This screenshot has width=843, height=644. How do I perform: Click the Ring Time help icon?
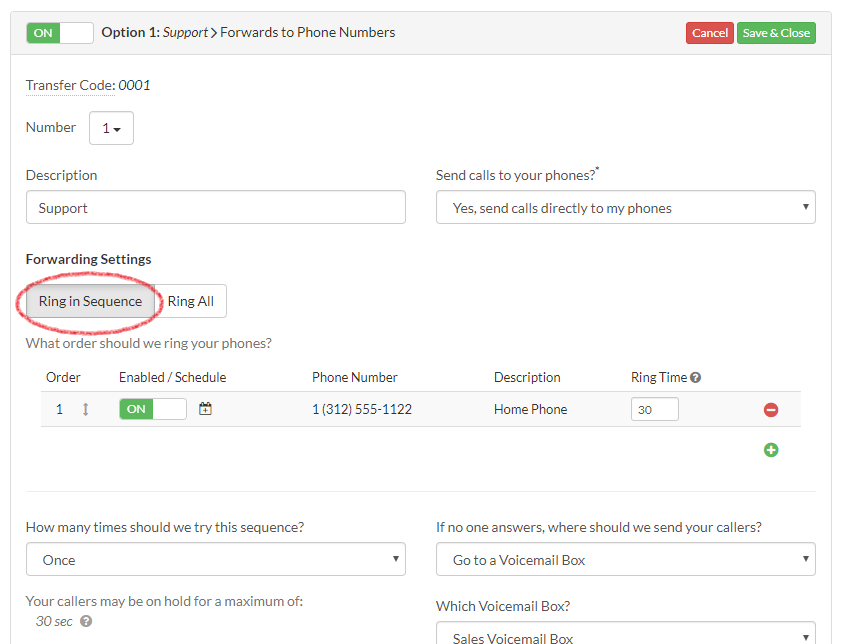694,377
